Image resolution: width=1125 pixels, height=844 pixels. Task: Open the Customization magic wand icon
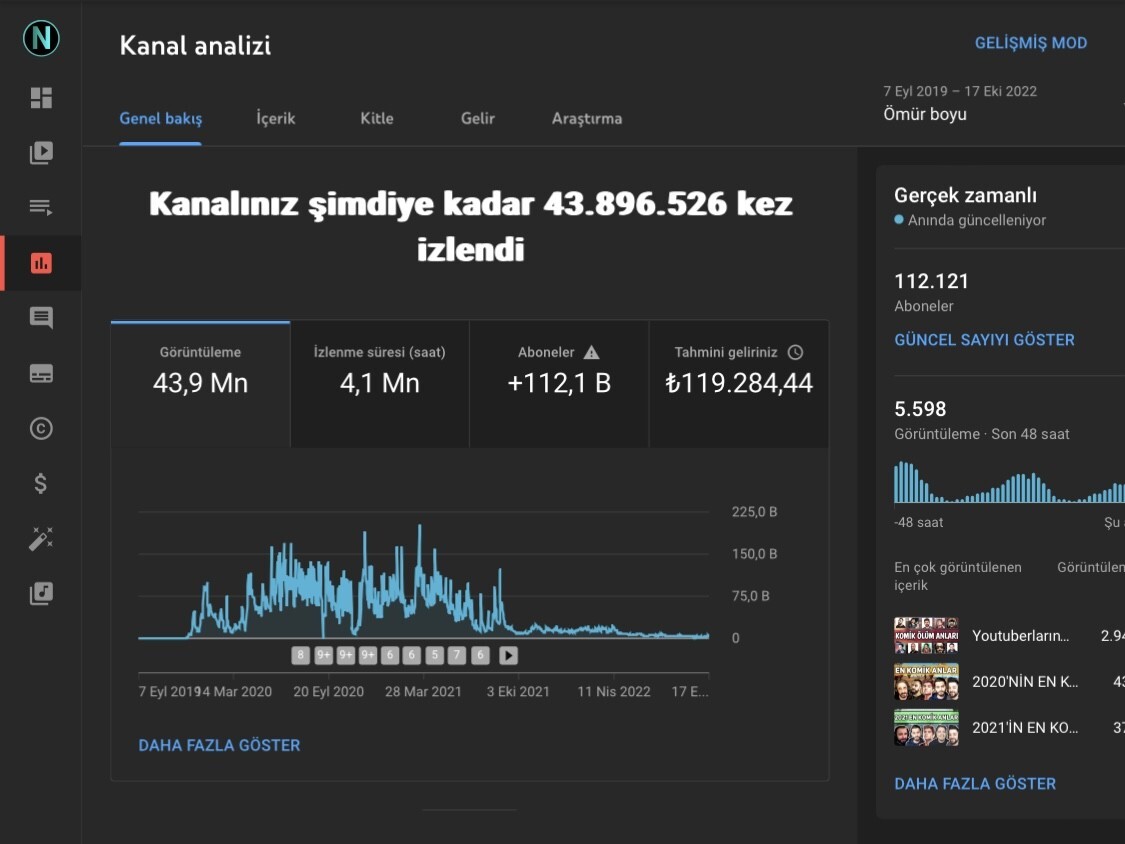coord(41,538)
